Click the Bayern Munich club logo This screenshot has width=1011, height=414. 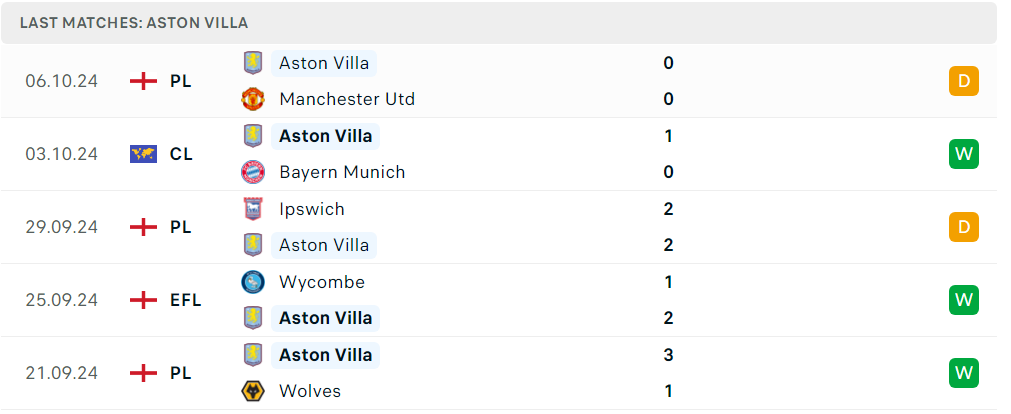tap(253, 172)
